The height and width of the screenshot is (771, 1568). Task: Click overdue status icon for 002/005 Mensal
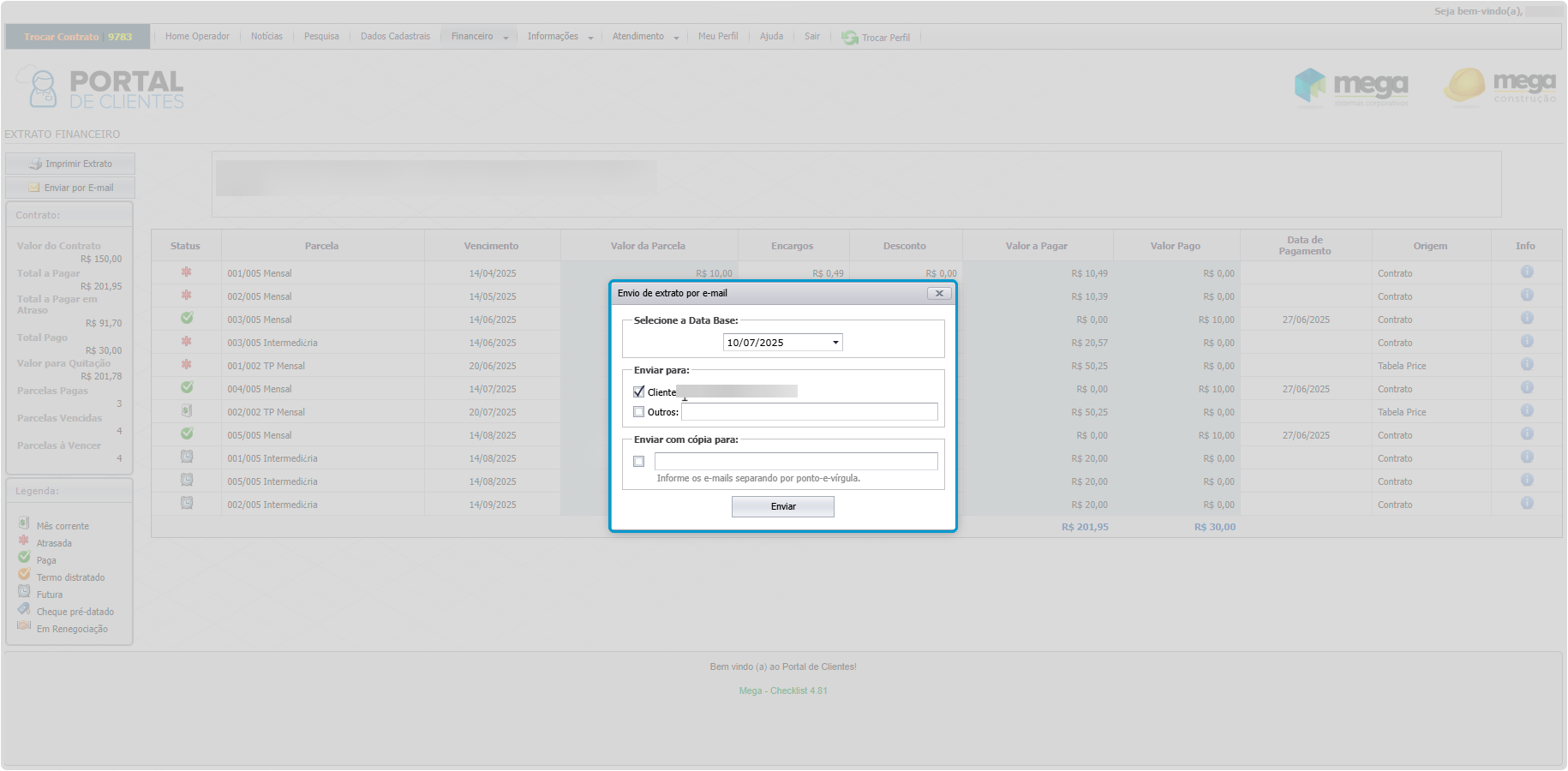coord(186,295)
